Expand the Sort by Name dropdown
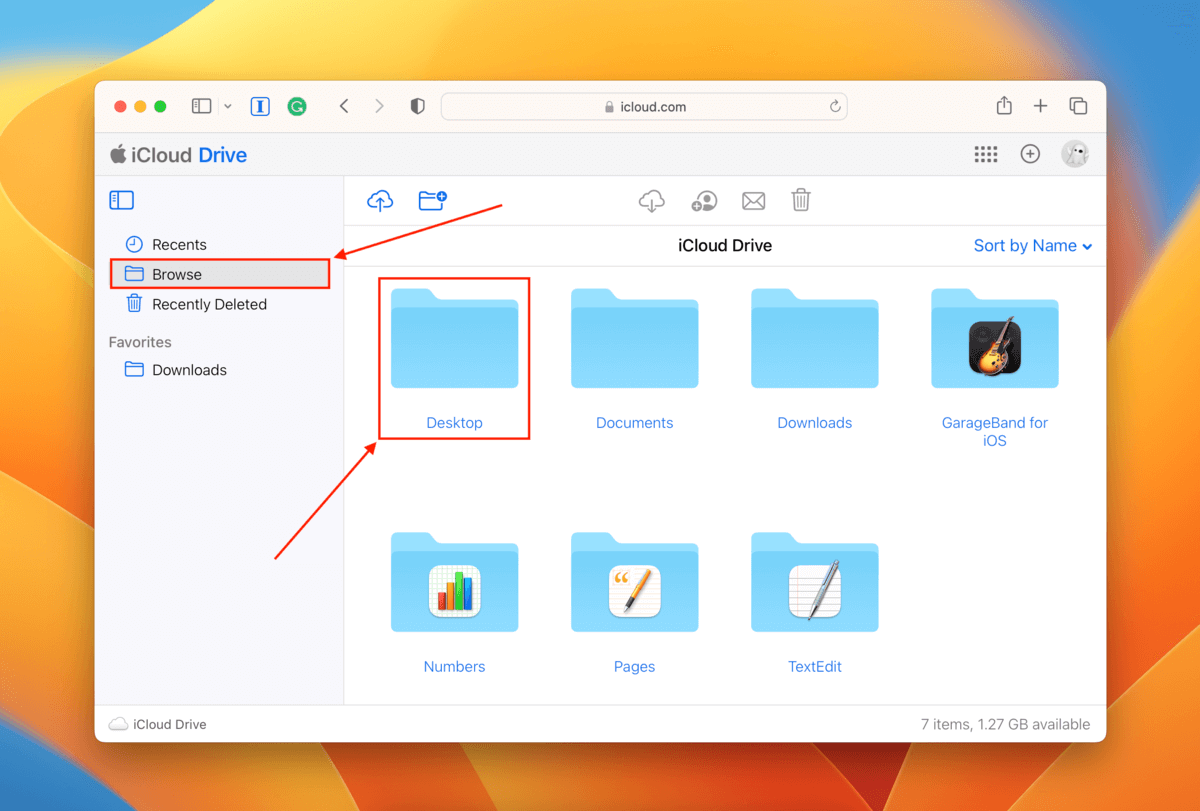The image size is (1200, 811). tap(1032, 246)
